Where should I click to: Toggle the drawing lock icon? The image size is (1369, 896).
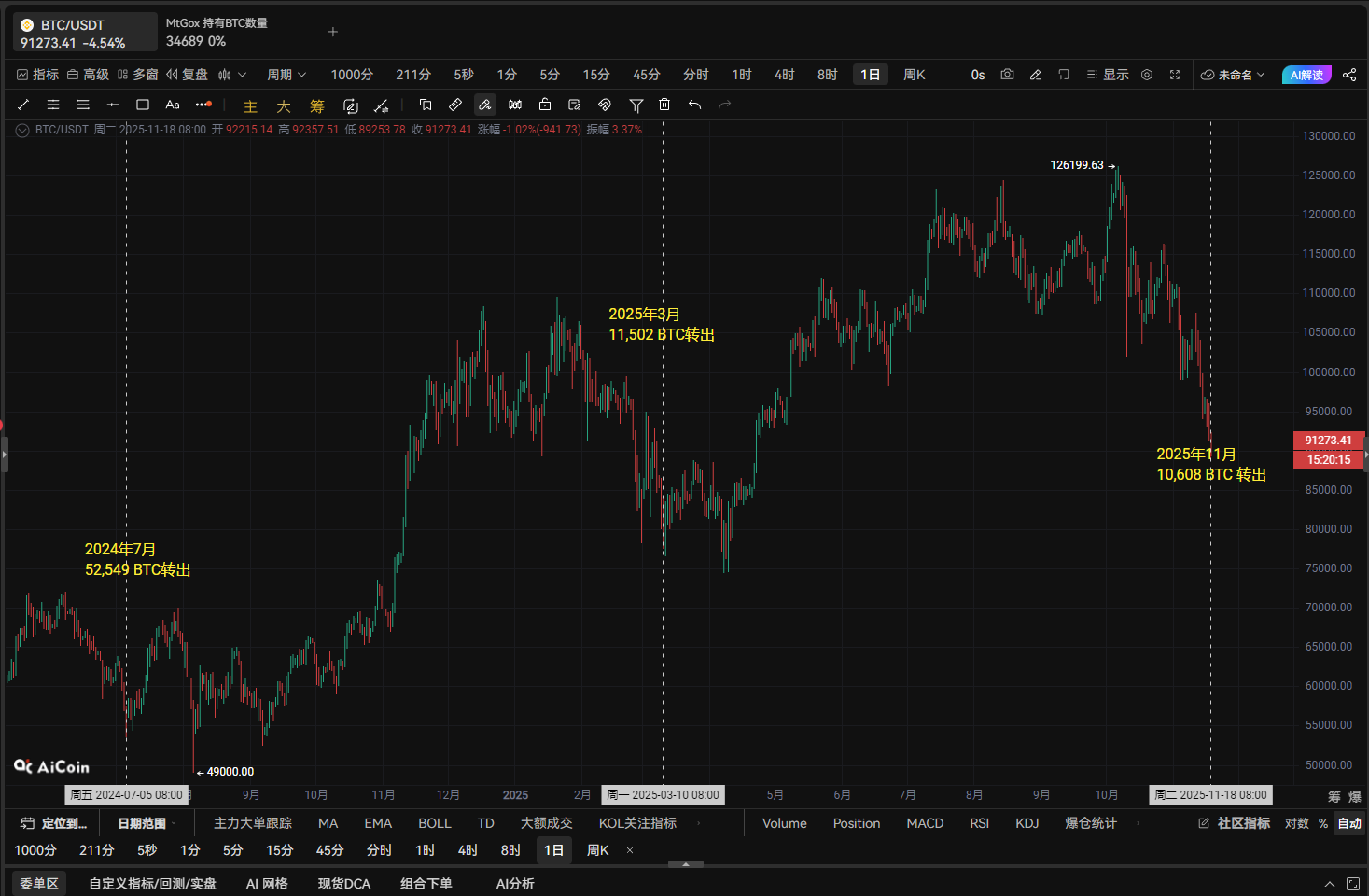(x=545, y=105)
